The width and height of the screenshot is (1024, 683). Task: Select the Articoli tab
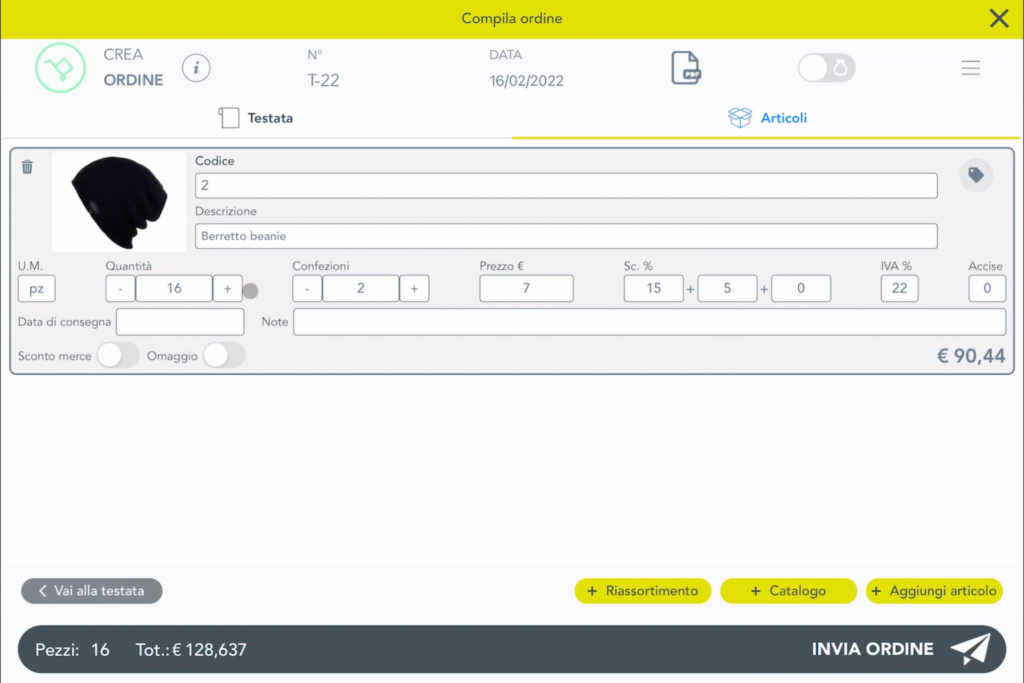(767, 118)
